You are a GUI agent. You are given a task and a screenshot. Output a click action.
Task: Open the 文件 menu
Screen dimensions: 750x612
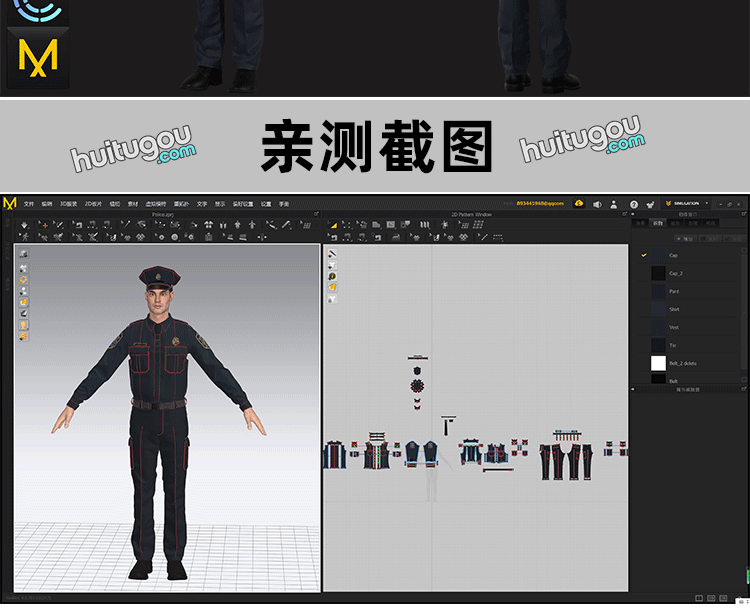click(x=29, y=203)
